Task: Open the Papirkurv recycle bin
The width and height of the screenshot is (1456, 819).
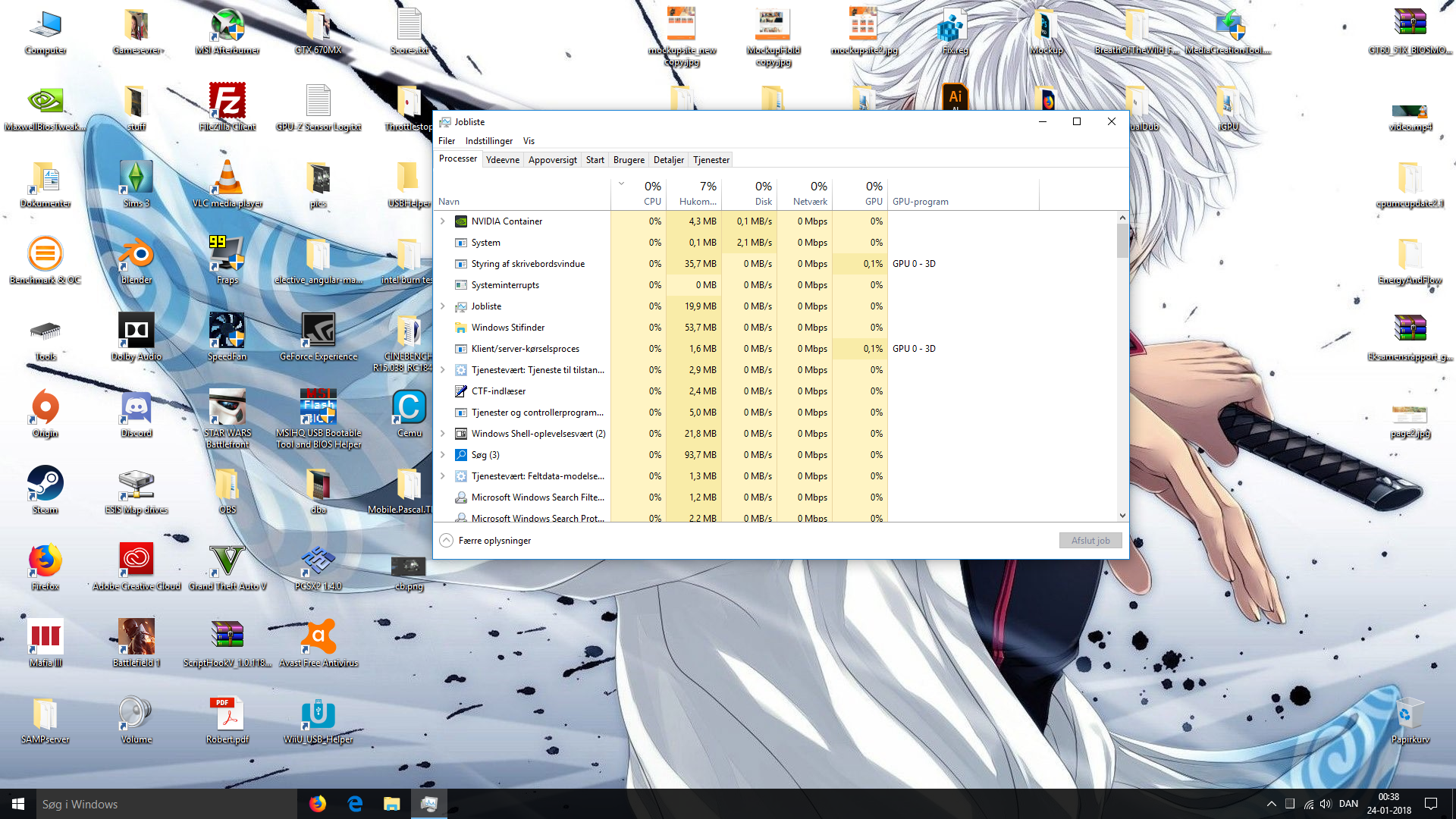Action: tap(1410, 720)
